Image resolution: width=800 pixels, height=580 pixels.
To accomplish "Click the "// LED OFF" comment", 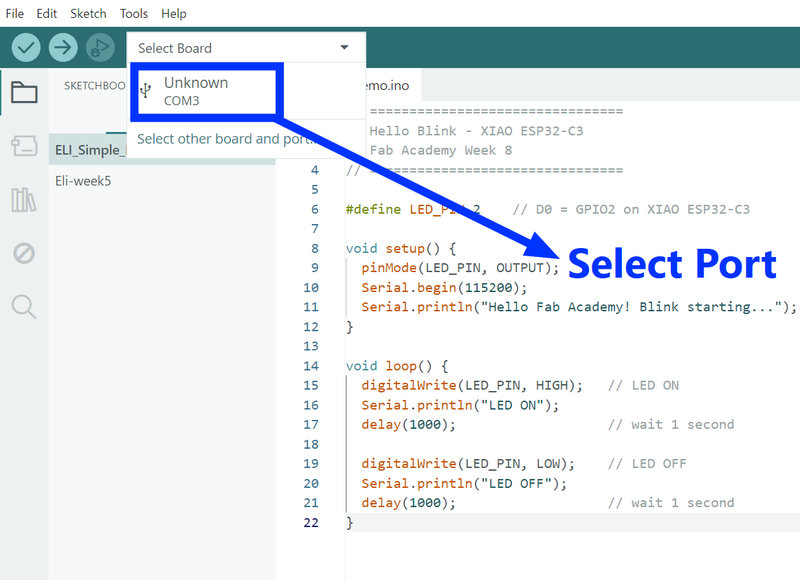I will click(x=647, y=464).
